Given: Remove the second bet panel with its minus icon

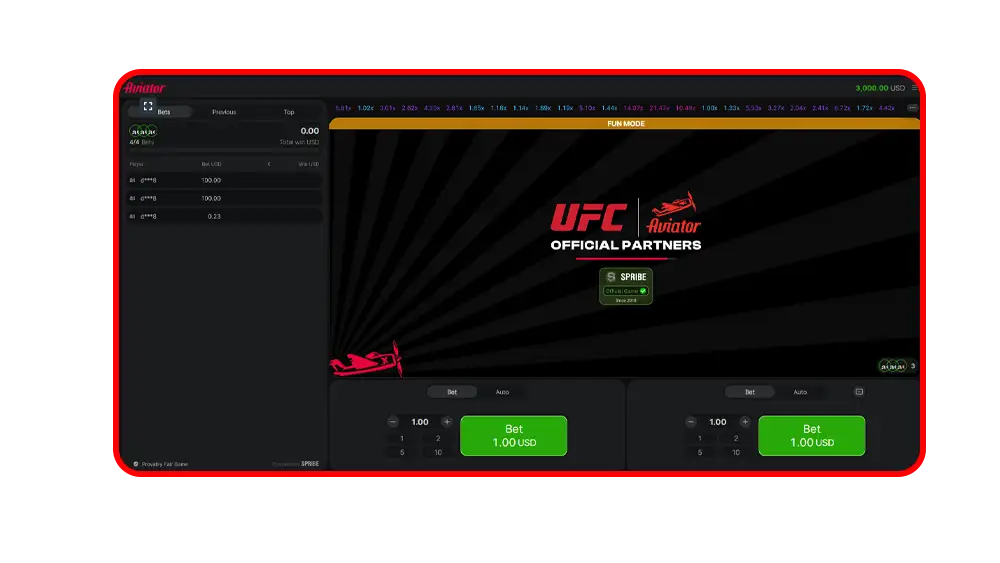Looking at the screenshot, I should click(859, 392).
